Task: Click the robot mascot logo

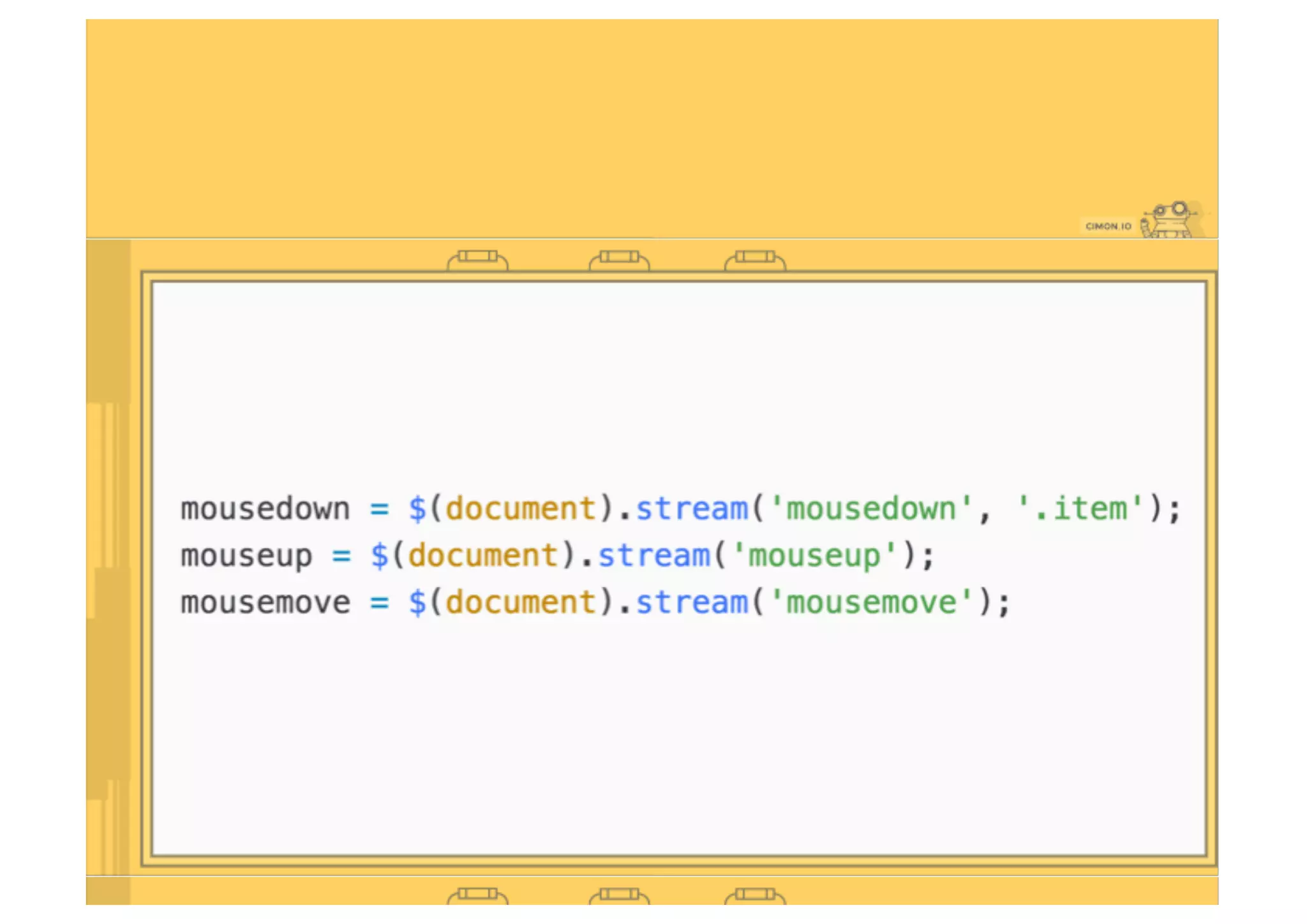Action: (1169, 220)
